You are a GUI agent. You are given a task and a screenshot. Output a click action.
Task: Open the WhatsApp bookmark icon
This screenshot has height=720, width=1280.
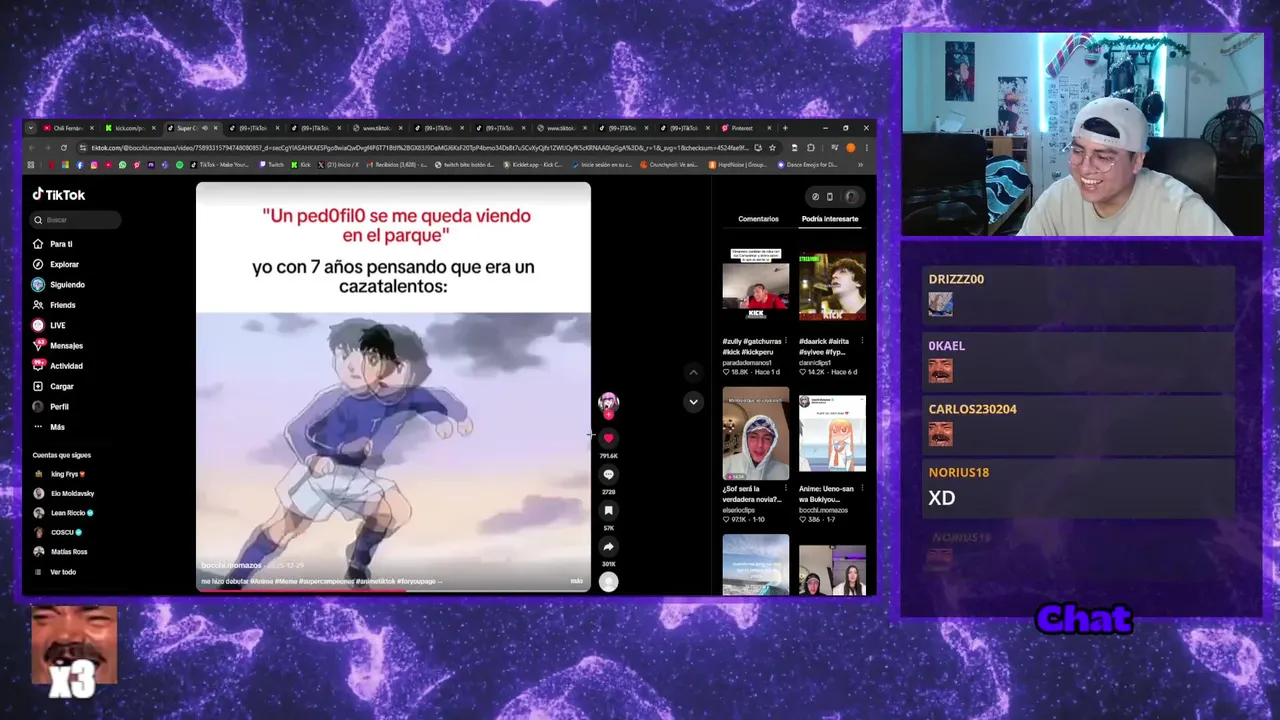pyautogui.click(x=122, y=165)
